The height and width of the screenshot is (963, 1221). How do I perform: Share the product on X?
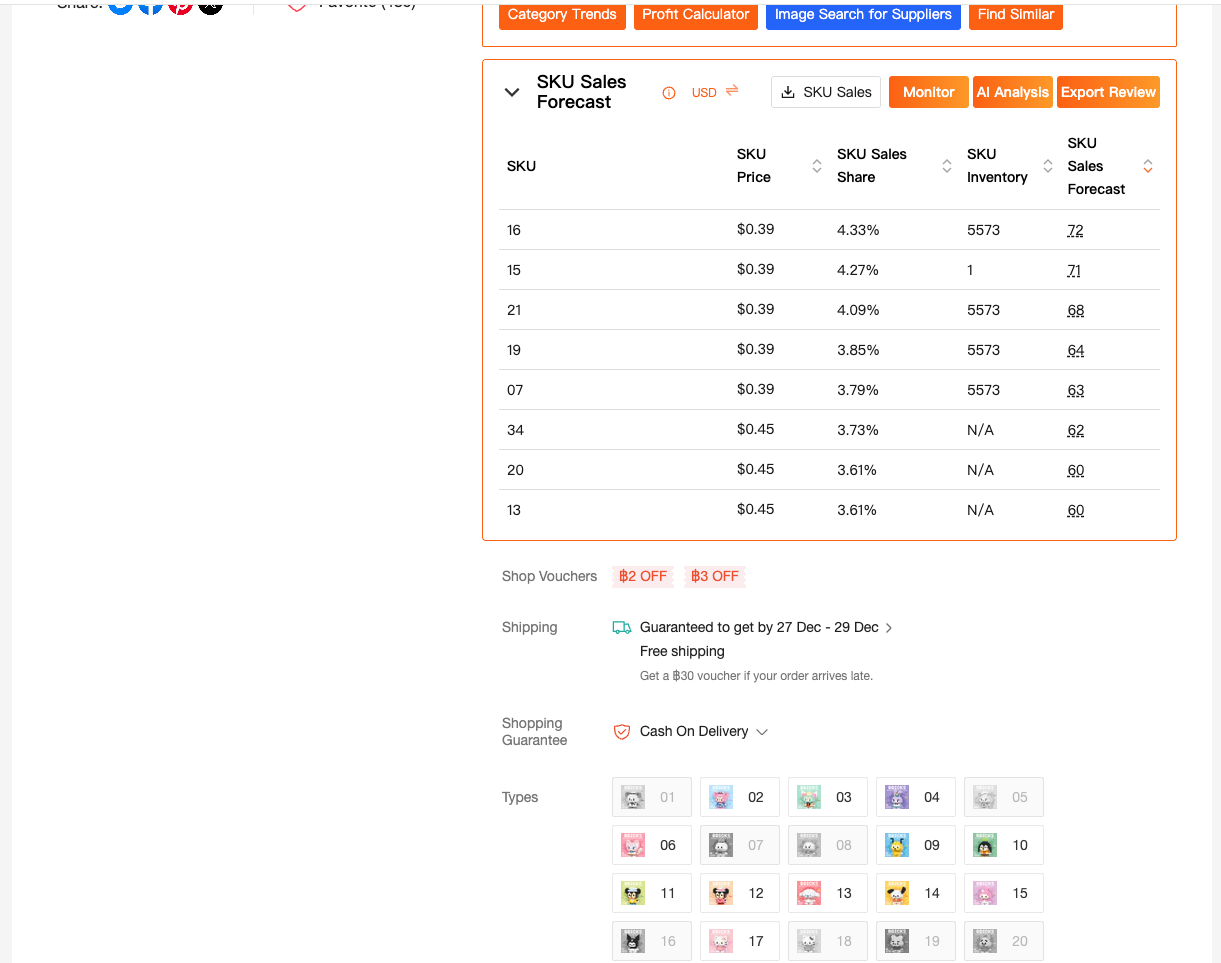[x=210, y=5]
